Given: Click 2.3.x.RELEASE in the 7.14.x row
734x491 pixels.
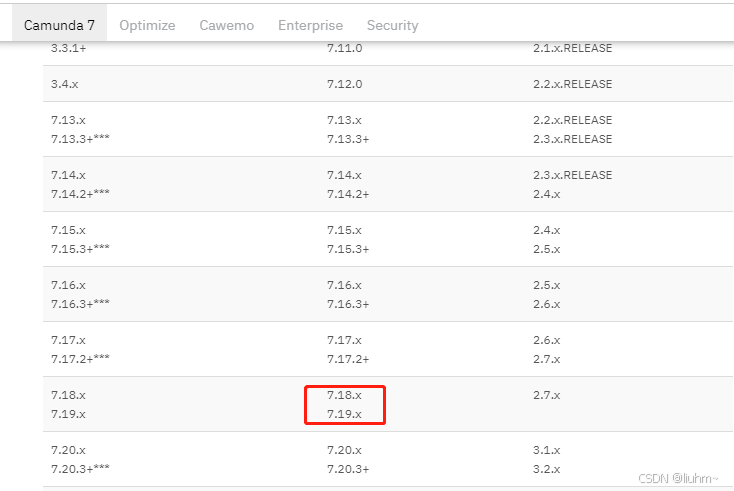Looking at the screenshot, I should [573, 175].
